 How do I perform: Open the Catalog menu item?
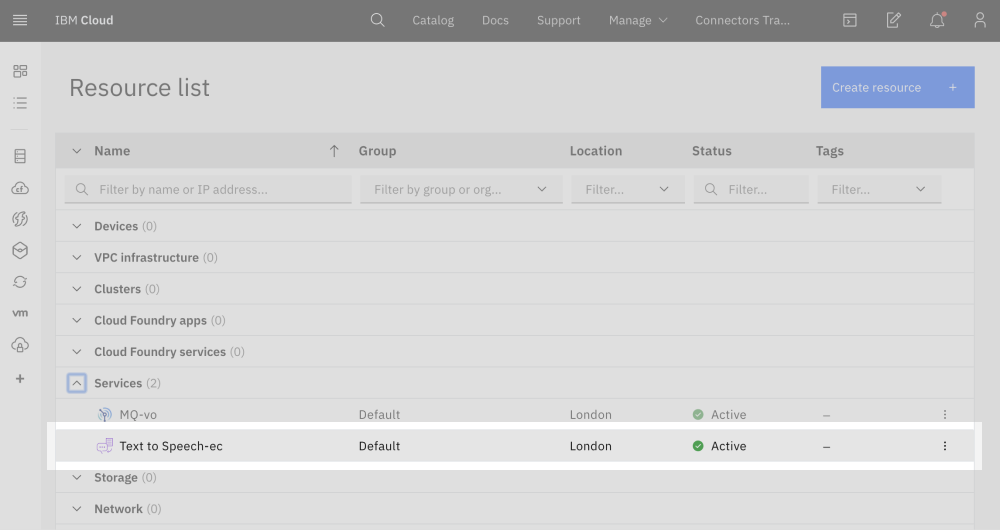coord(433,20)
